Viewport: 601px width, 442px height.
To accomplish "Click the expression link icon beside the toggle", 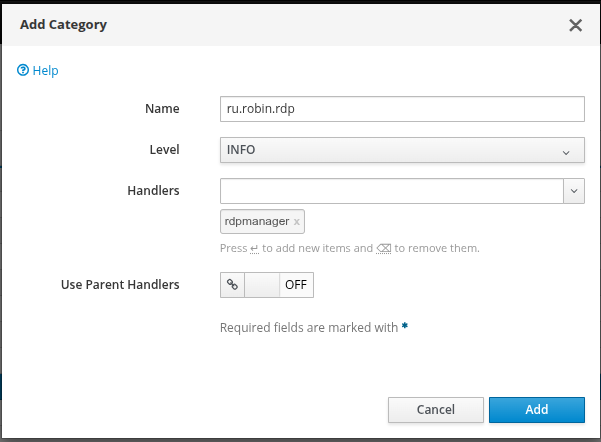I will pyautogui.click(x=232, y=285).
